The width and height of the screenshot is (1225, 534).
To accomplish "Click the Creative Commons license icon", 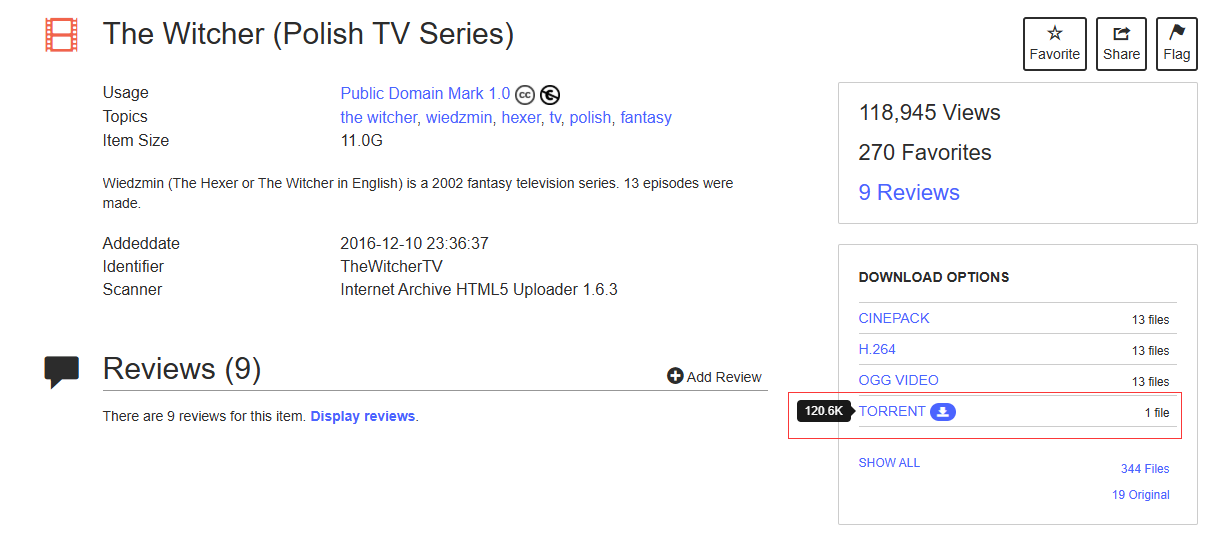I will click(526, 95).
